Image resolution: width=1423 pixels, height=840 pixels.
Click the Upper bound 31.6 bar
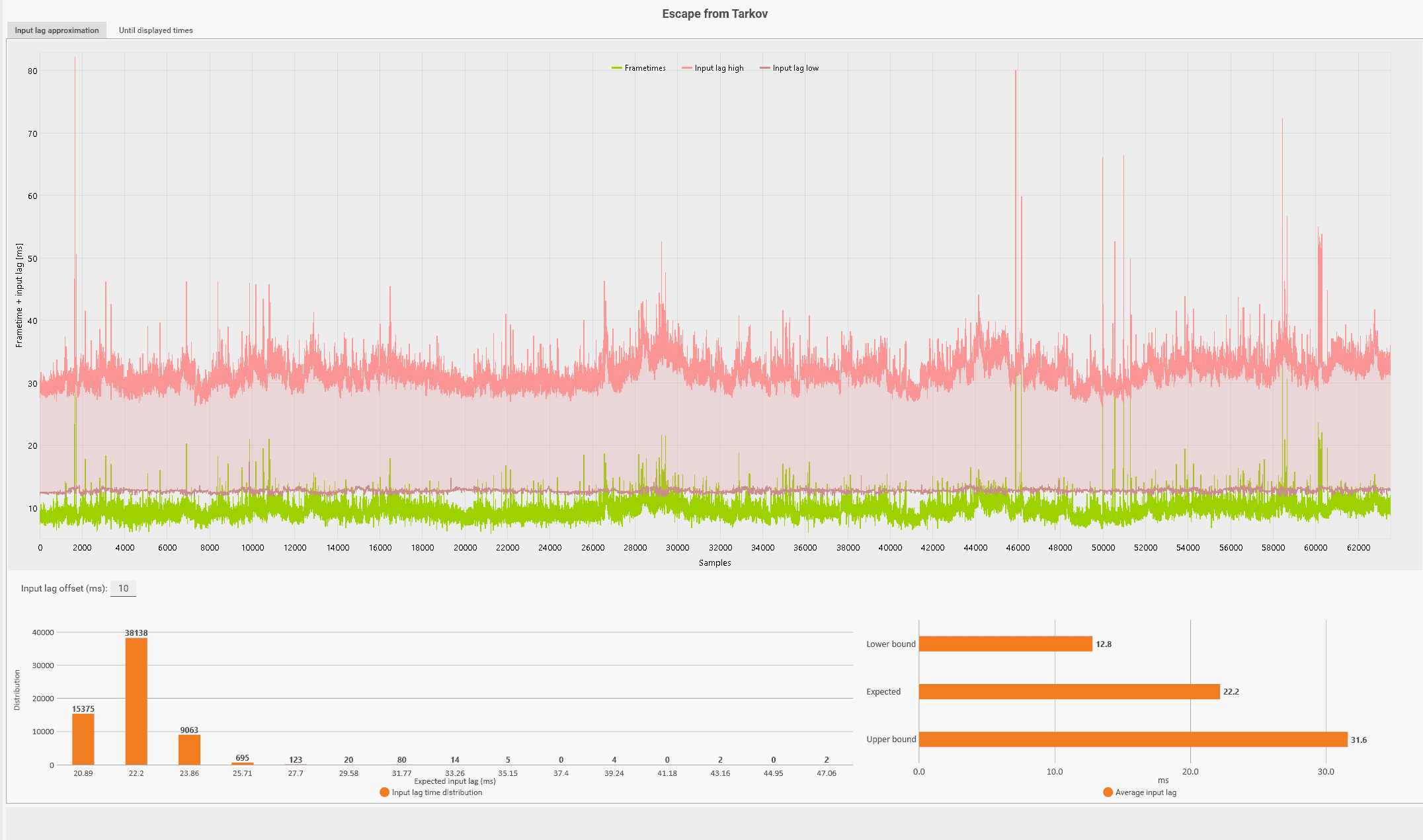click(x=1133, y=740)
